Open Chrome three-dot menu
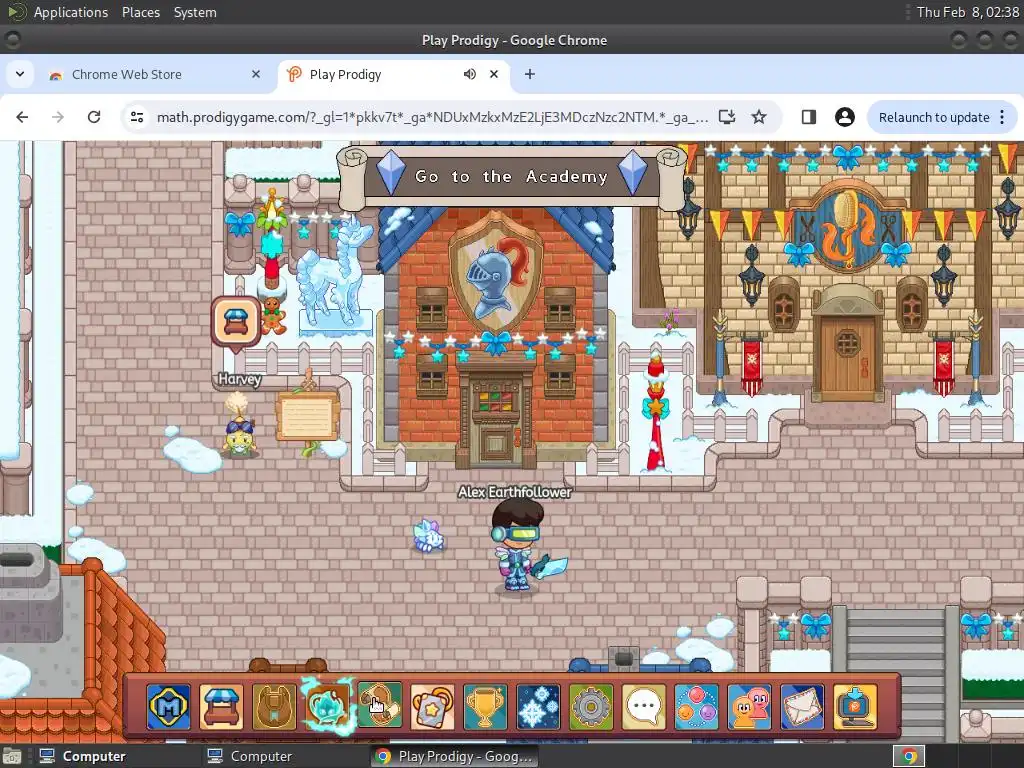Viewport: 1024px width, 768px height. click(x=1003, y=118)
